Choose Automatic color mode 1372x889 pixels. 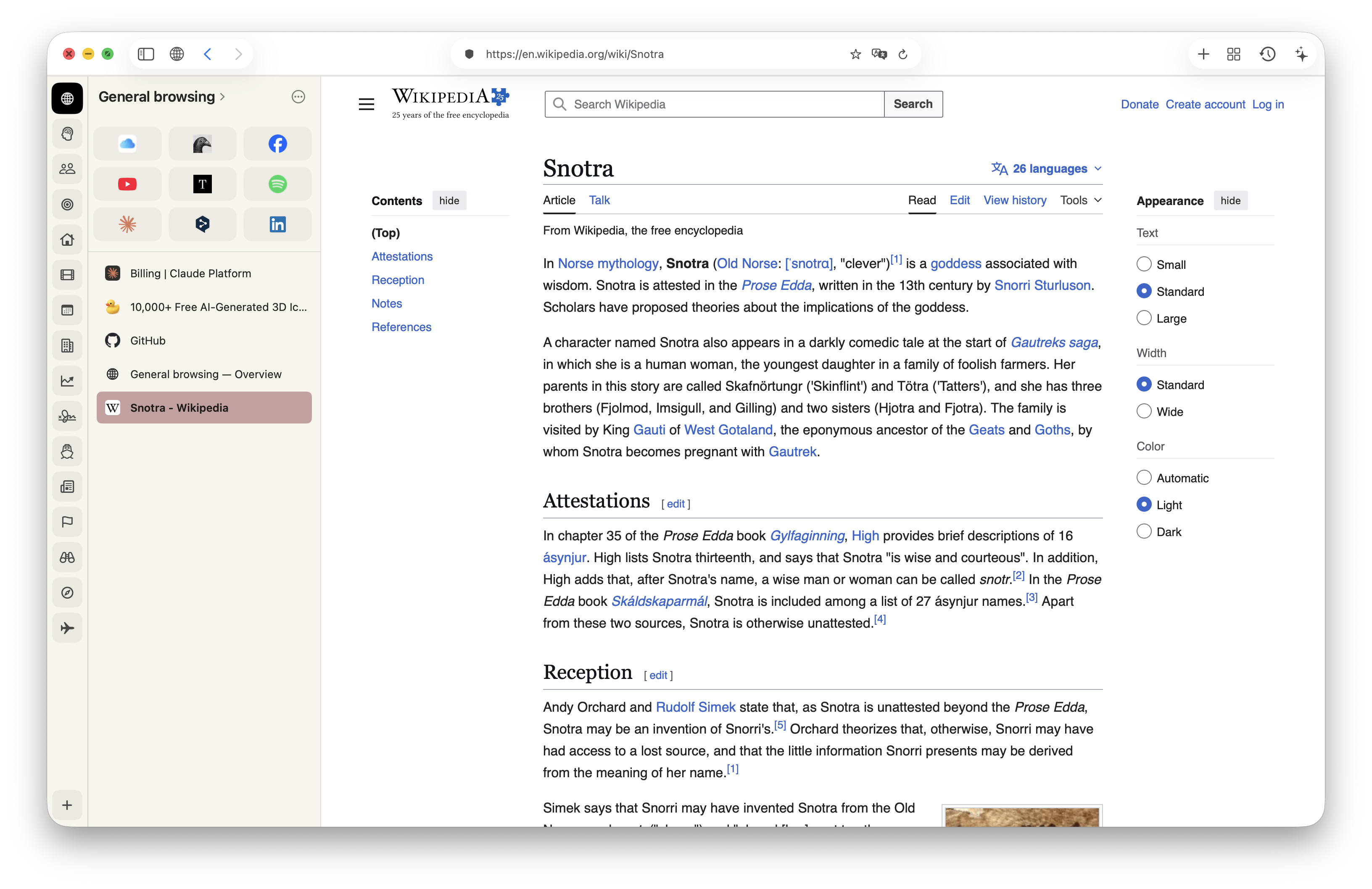click(1144, 478)
